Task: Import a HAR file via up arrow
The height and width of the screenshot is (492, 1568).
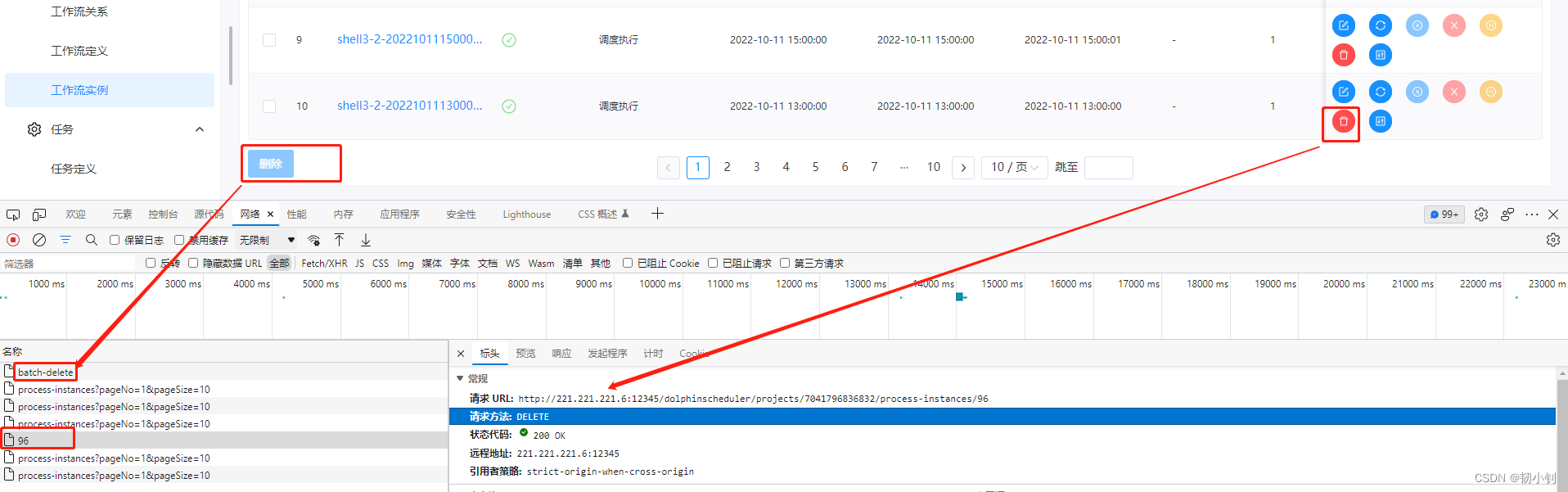Action: (x=339, y=240)
